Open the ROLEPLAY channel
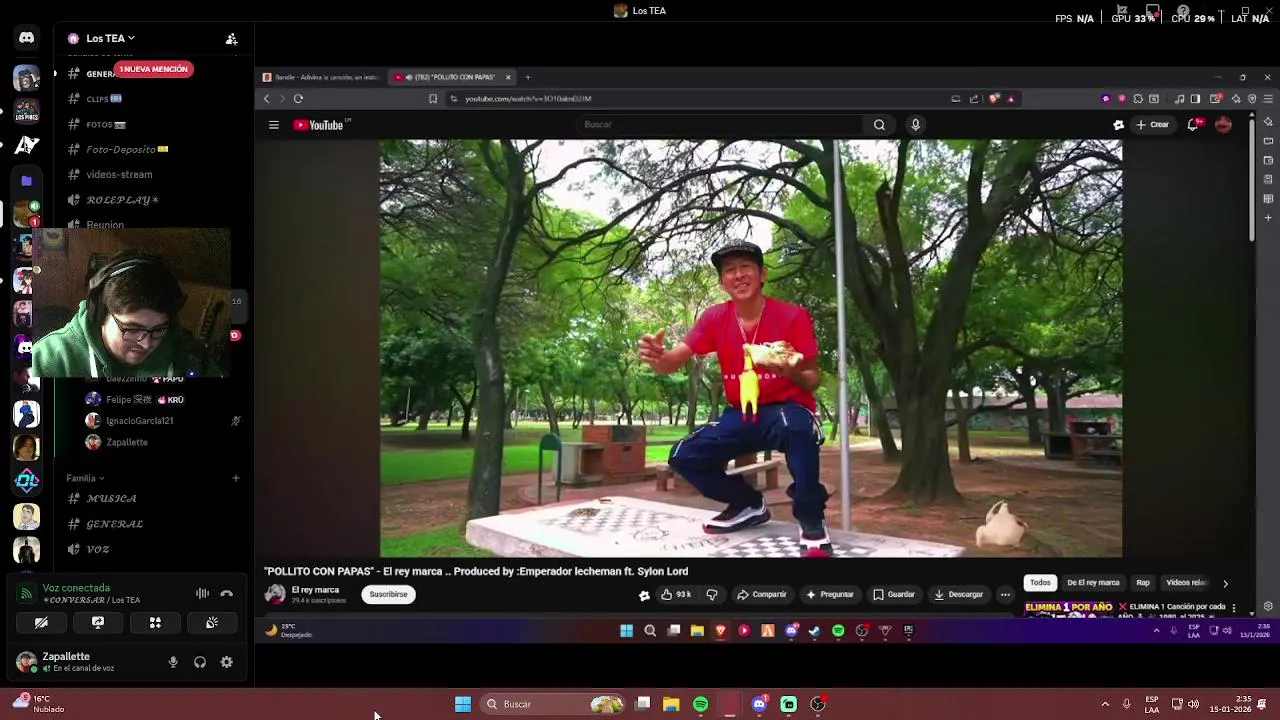Image resolution: width=1280 pixels, height=720 pixels. click(122, 200)
